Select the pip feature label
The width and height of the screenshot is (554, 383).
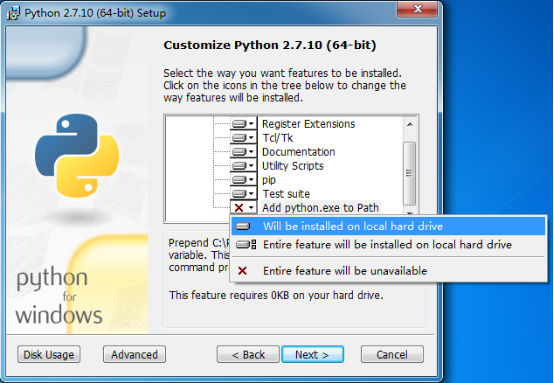(269, 180)
